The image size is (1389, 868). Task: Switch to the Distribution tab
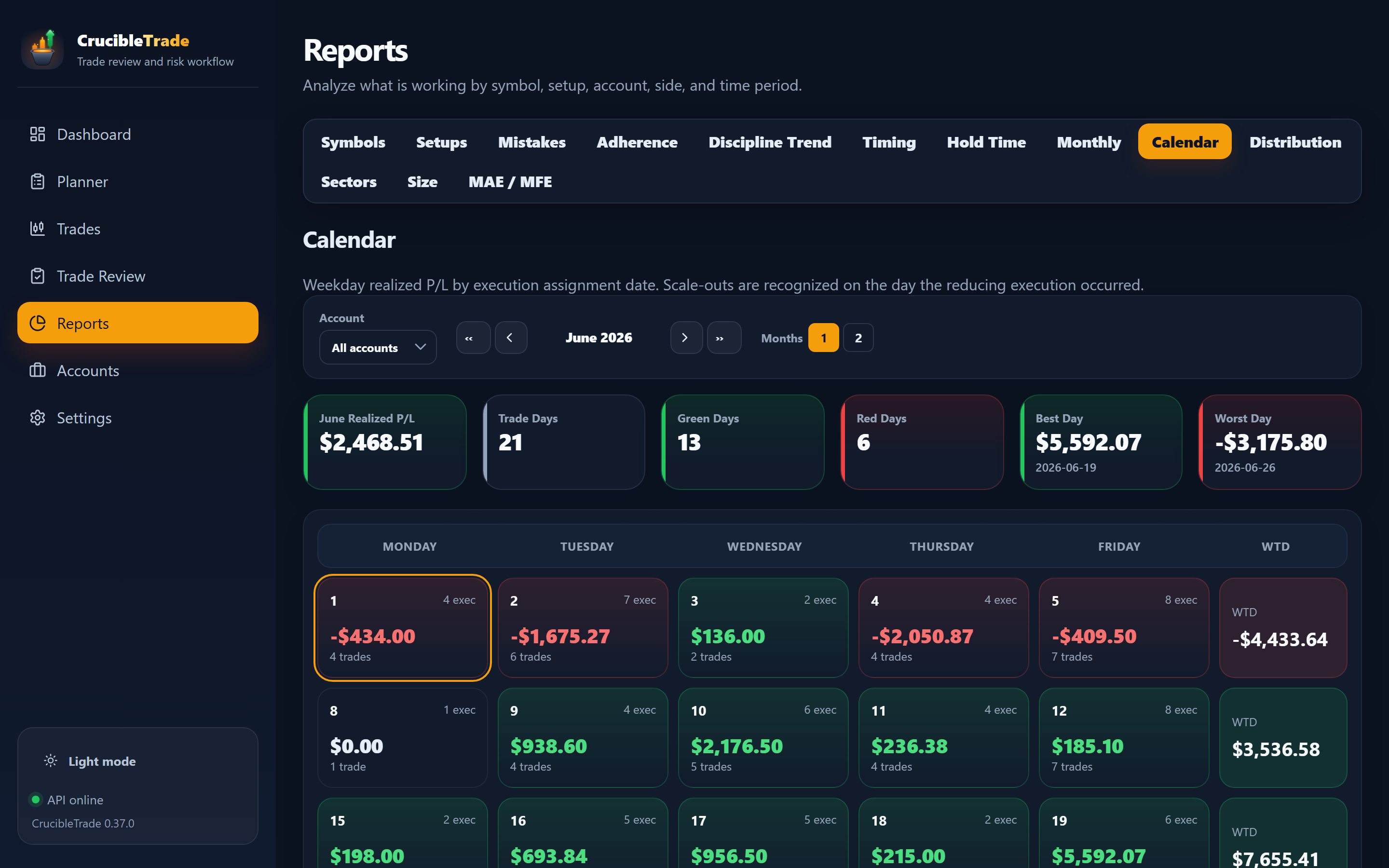[x=1295, y=142]
